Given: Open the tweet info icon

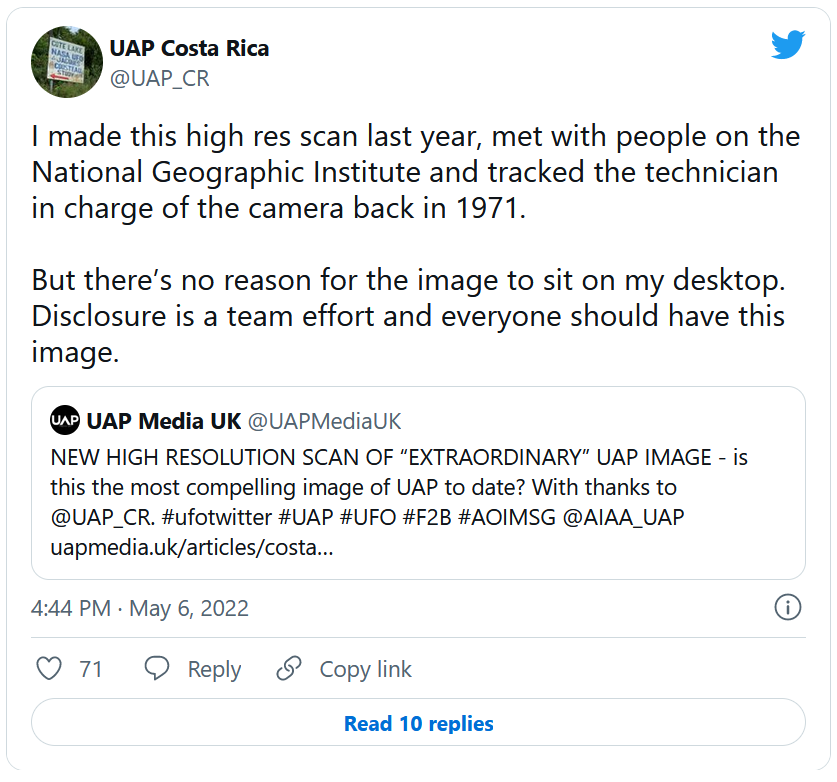Looking at the screenshot, I should [x=788, y=607].
